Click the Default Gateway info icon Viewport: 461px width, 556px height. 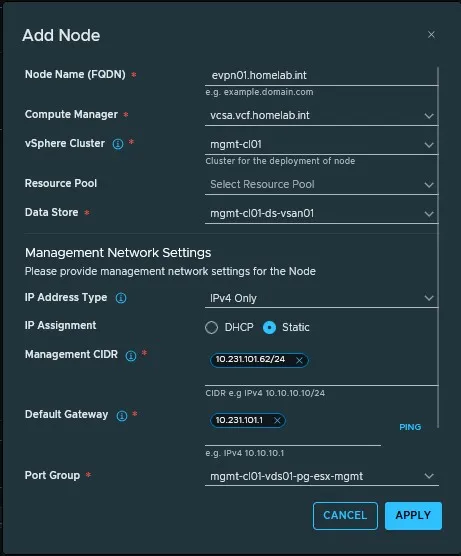pos(122,416)
